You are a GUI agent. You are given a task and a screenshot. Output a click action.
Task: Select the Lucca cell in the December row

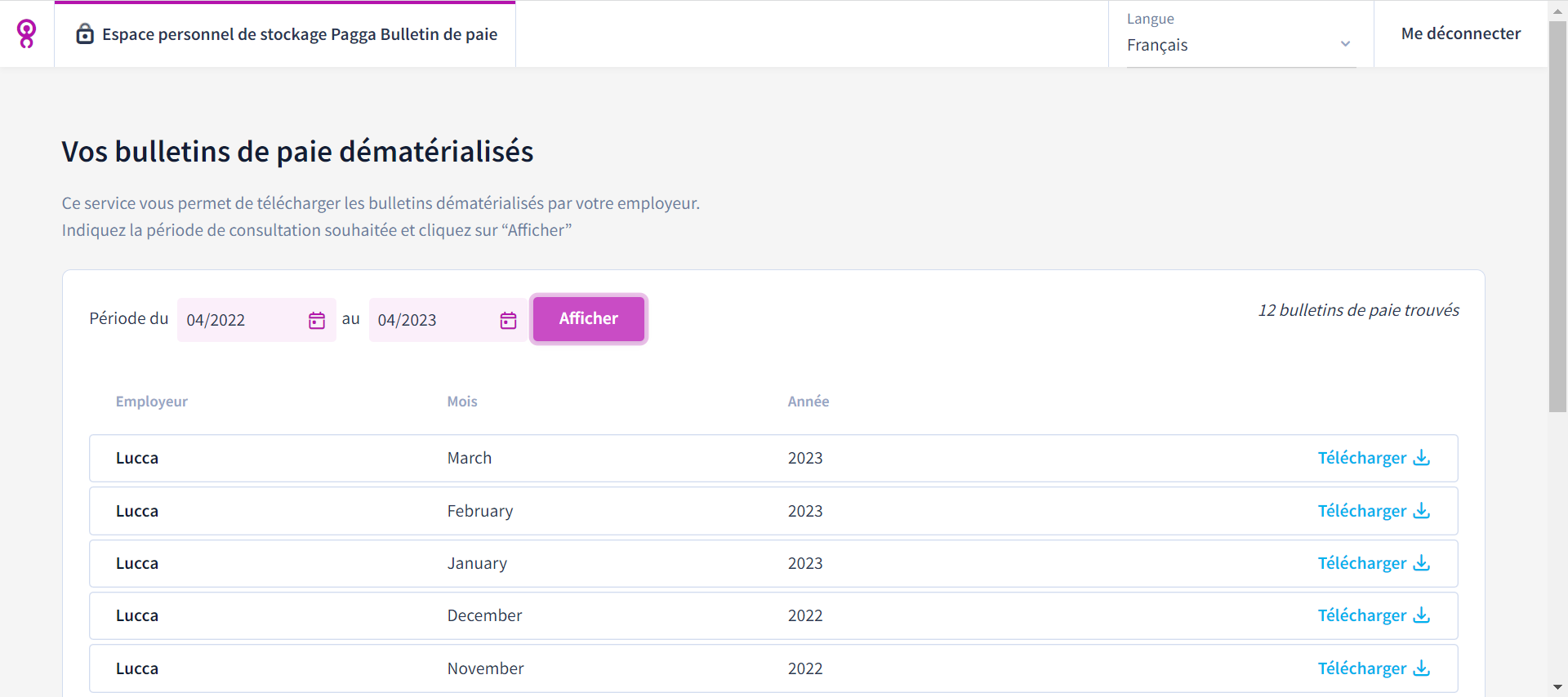[137, 615]
